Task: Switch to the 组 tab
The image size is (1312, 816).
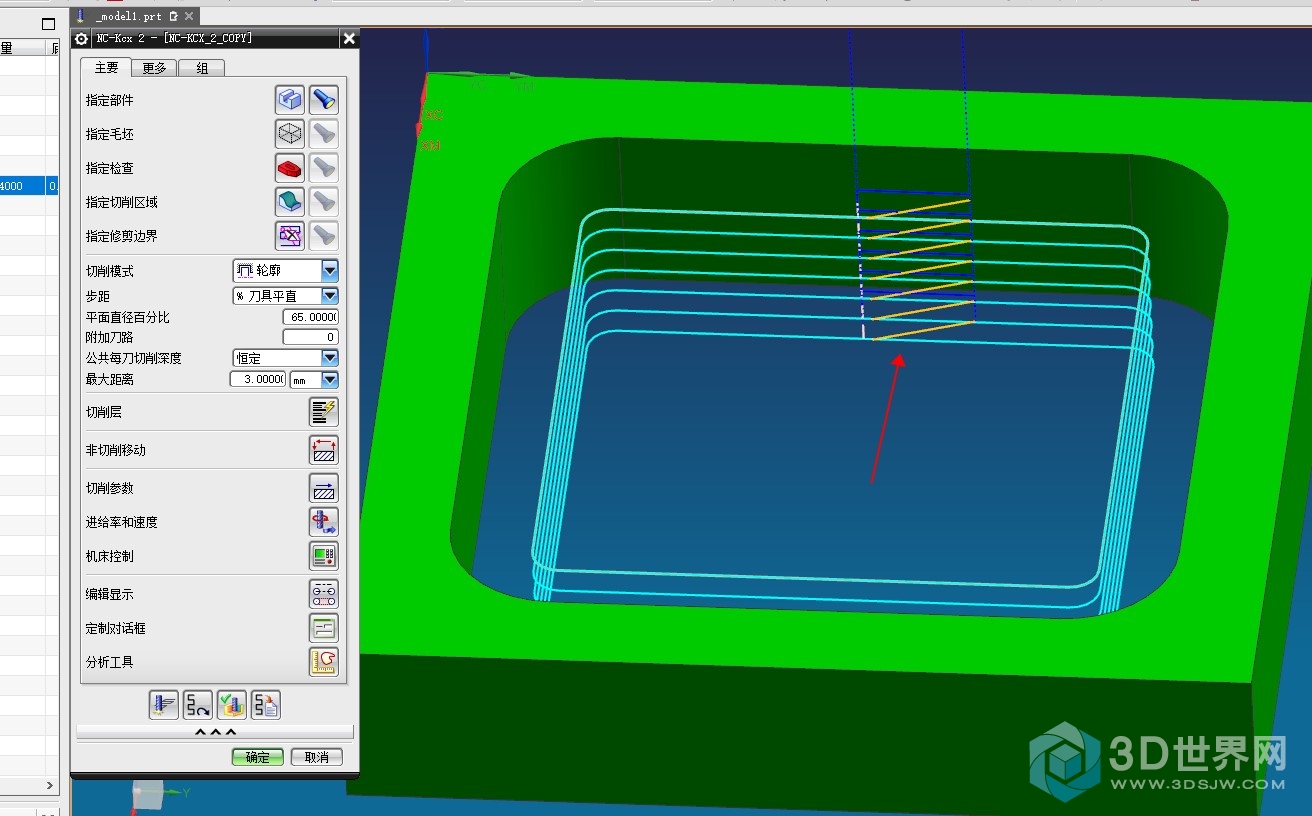Action: tap(202, 68)
